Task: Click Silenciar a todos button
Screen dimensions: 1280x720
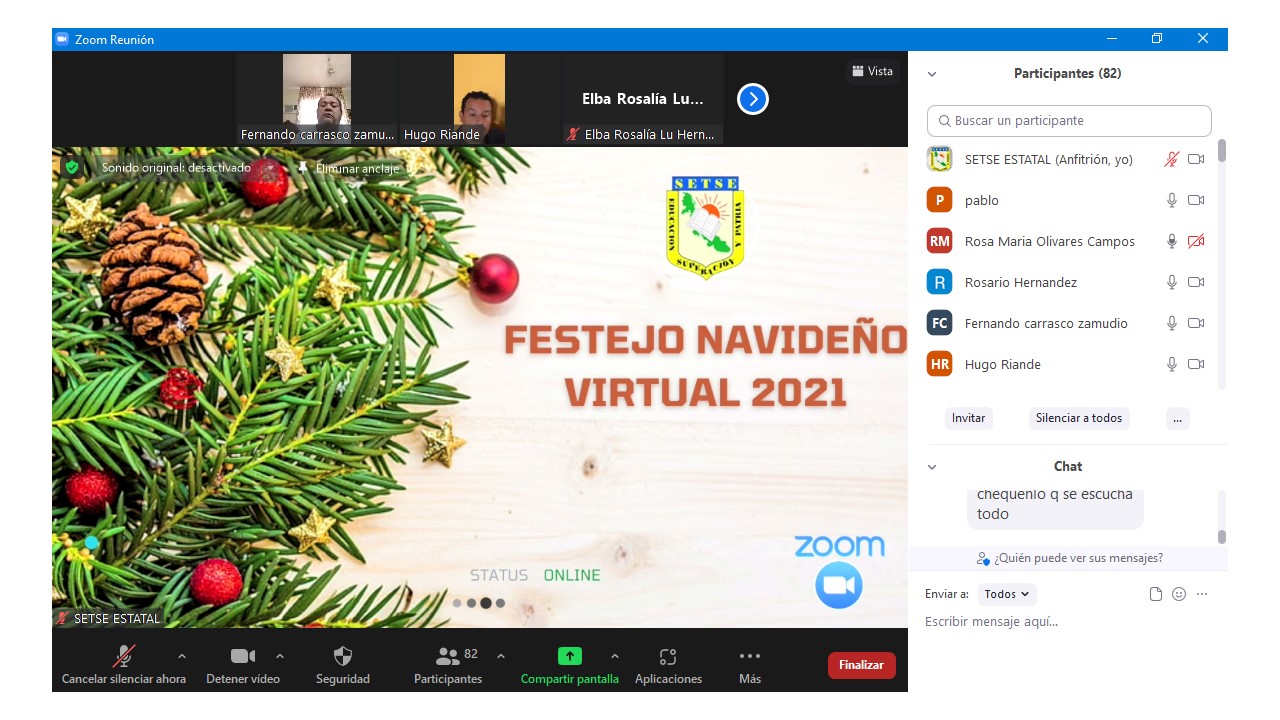Action: [1079, 418]
